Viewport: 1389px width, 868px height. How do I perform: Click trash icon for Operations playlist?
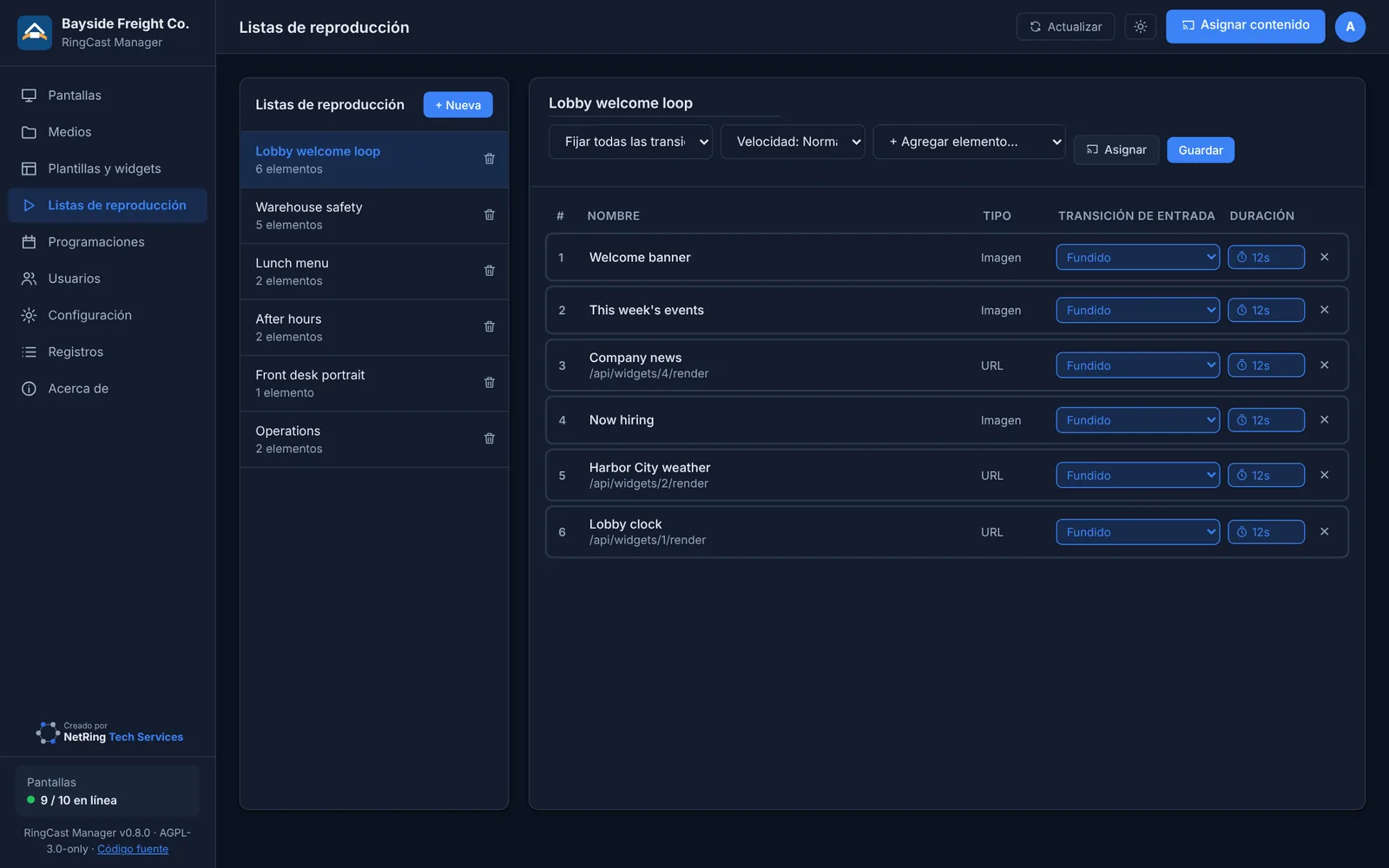[x=490, y=438]
